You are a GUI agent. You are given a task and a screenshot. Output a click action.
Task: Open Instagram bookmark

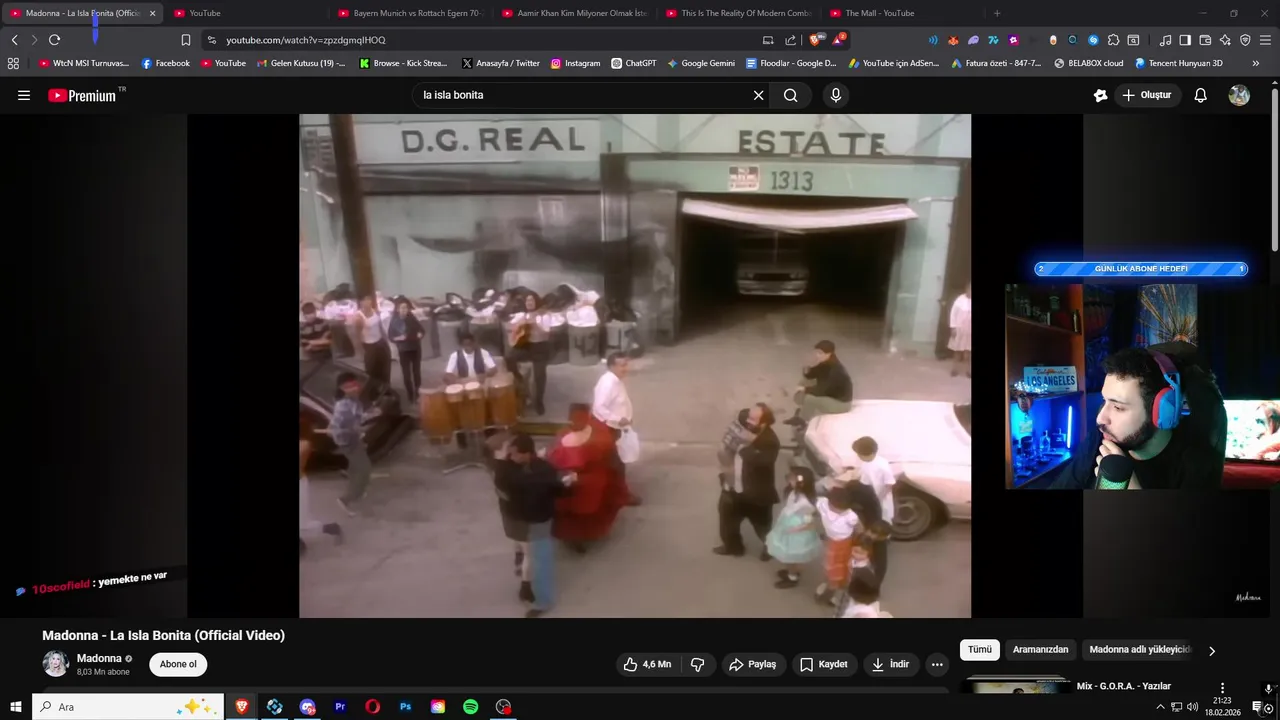tap(575, 63)
